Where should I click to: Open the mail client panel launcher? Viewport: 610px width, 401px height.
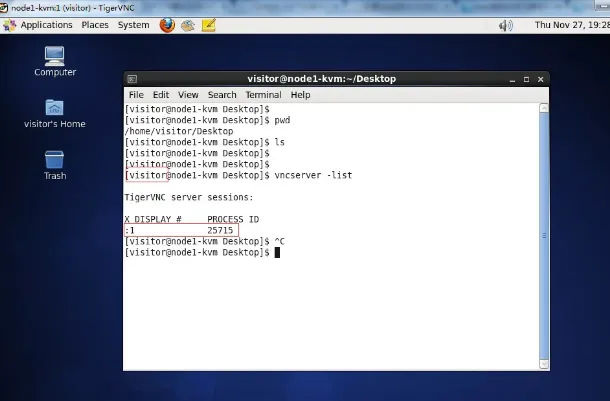[187, 25]
